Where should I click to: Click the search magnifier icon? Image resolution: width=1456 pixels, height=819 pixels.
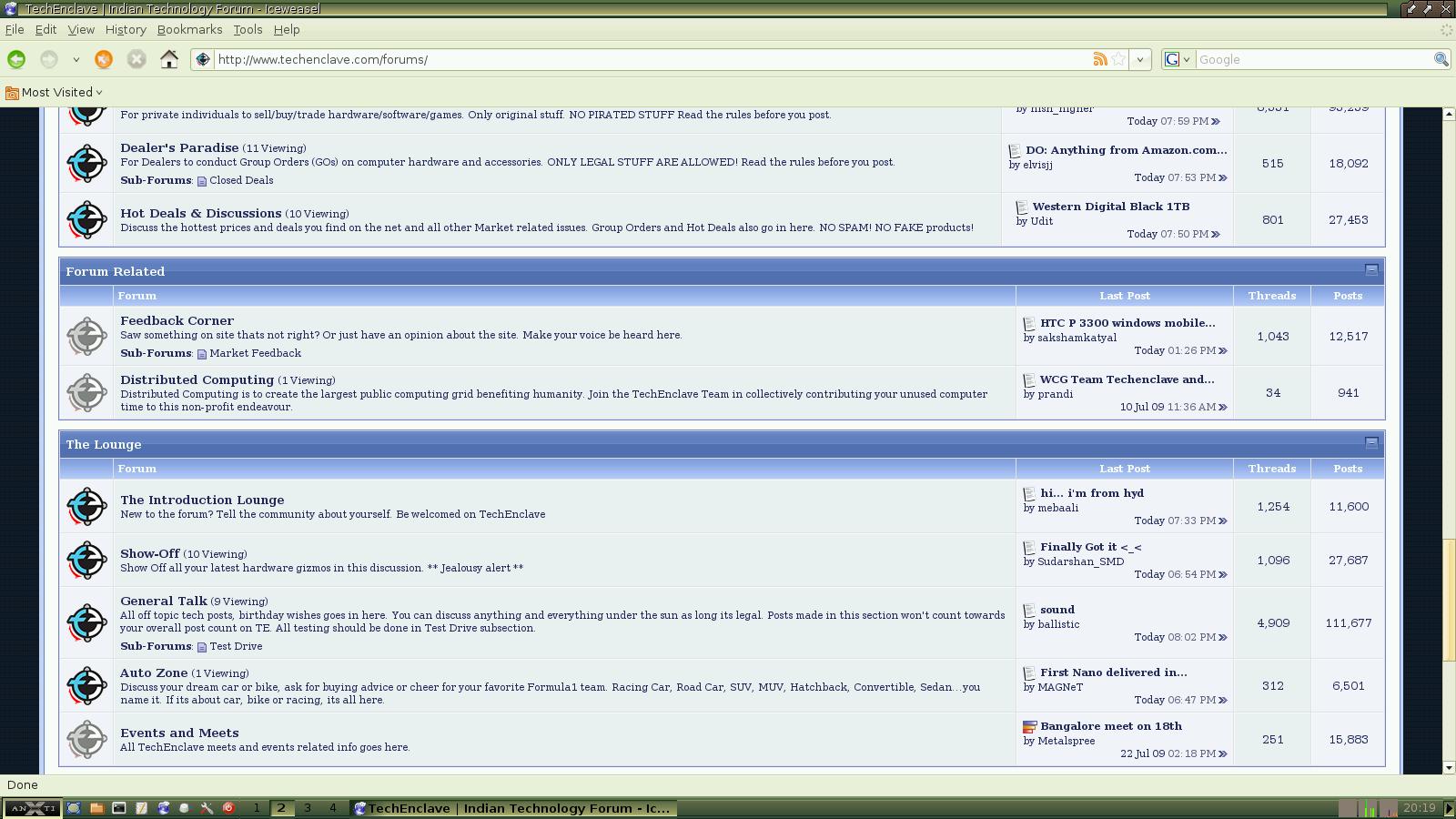[x=1441, y=59]
